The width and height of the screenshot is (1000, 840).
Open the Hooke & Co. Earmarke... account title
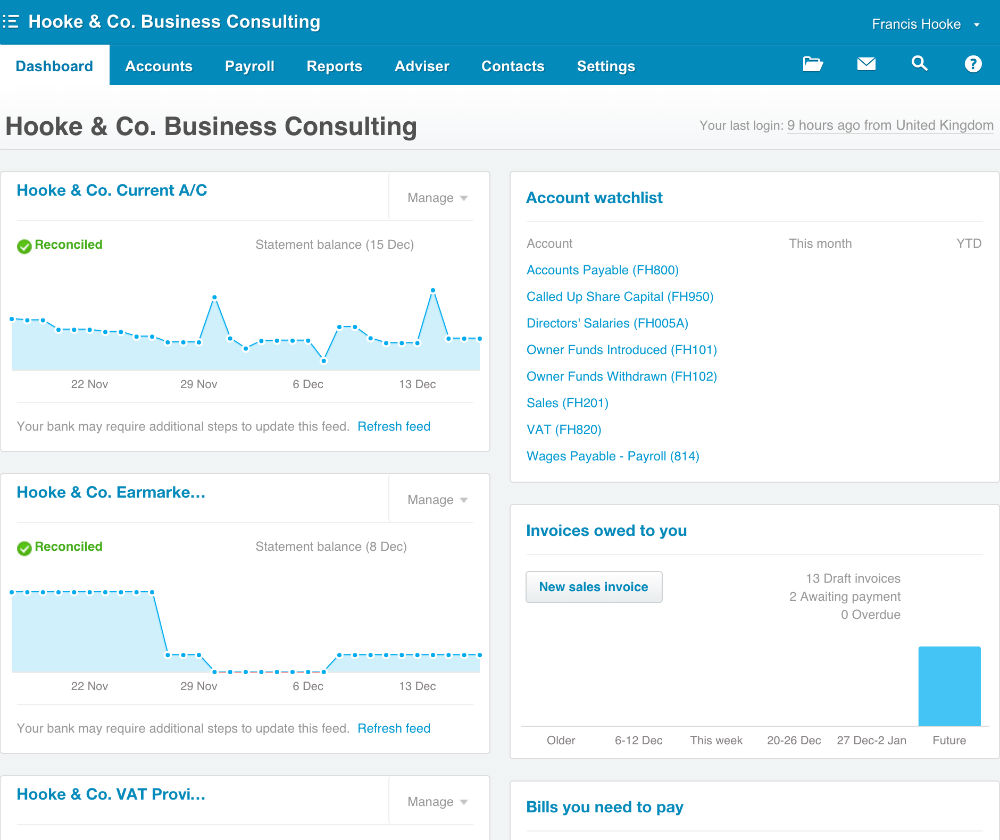click(x=111, y=492)
